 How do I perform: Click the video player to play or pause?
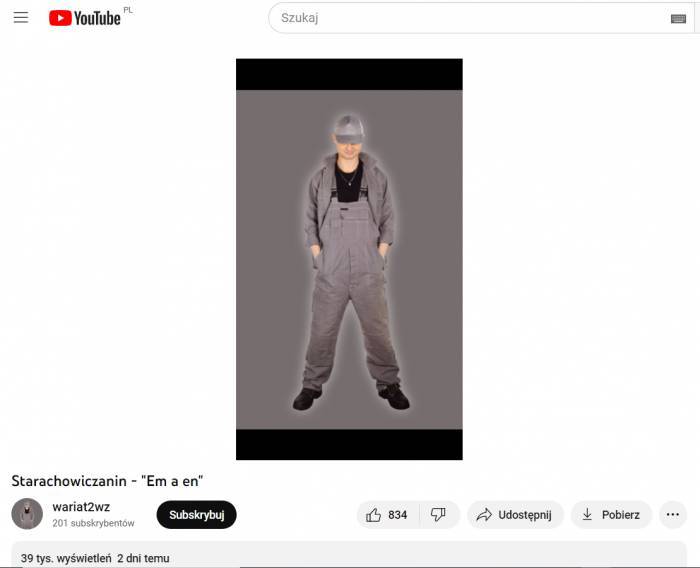(x=349, y=259)
